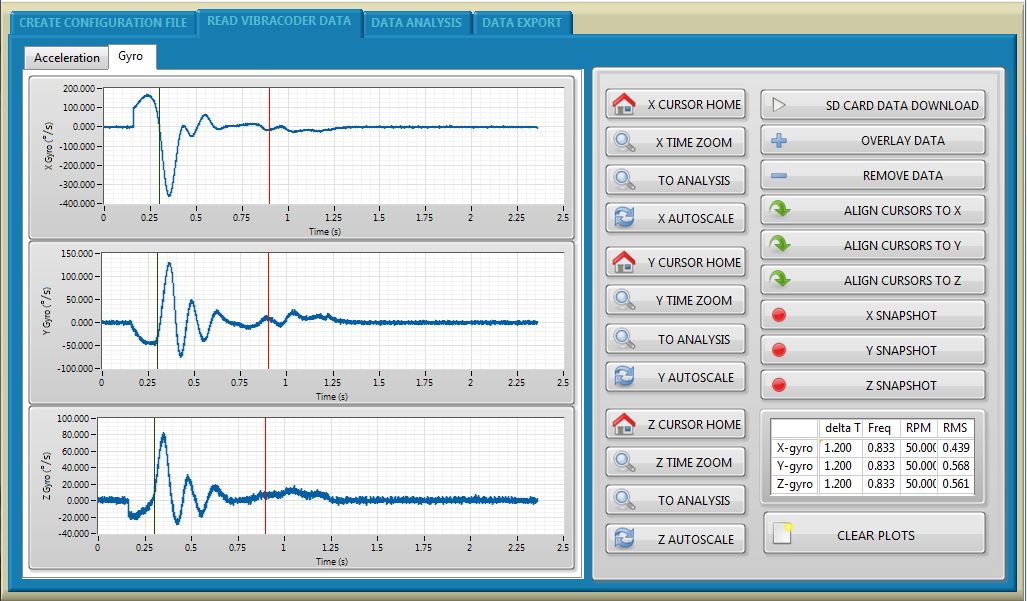
Task: Click the play icon for SD Card Data Download
Action: click(780, 105)
